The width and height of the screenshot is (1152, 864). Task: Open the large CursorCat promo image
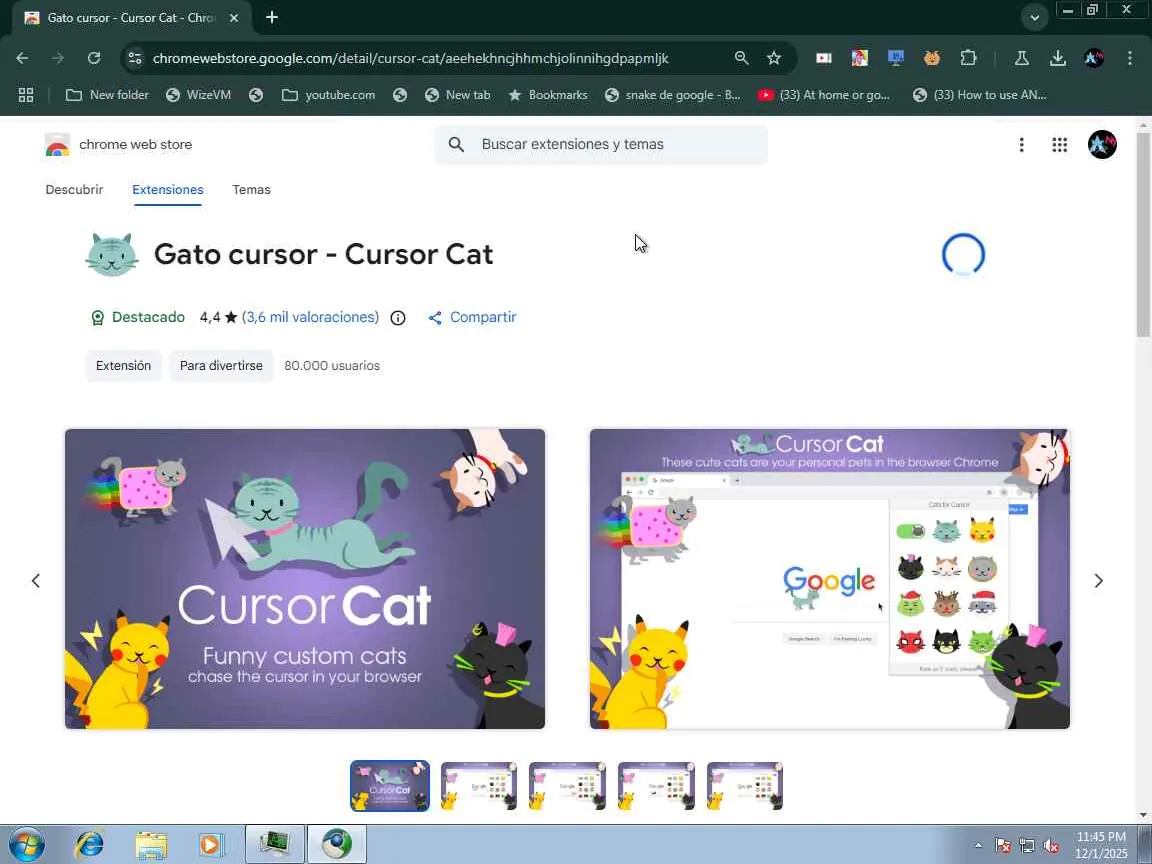pos(305,579)
